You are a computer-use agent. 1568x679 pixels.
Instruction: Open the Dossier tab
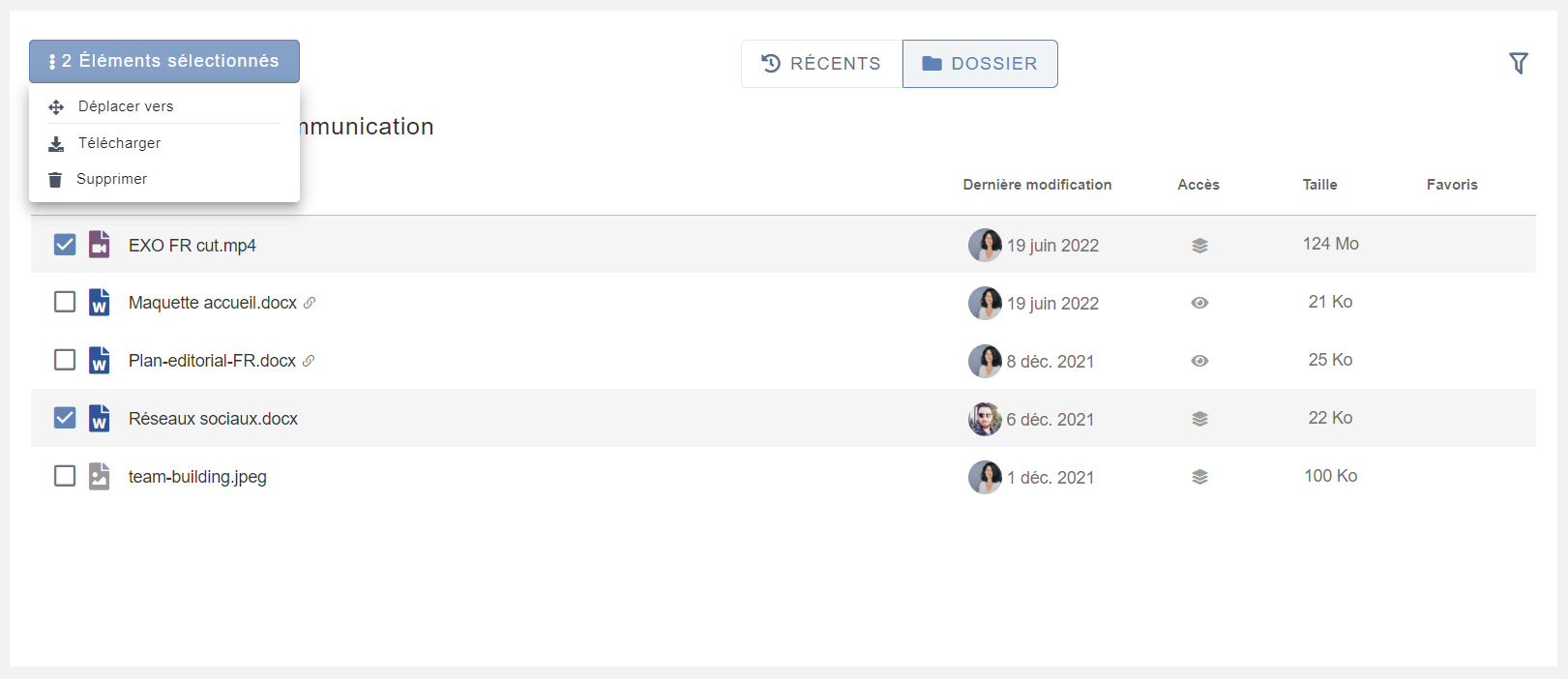980,64
